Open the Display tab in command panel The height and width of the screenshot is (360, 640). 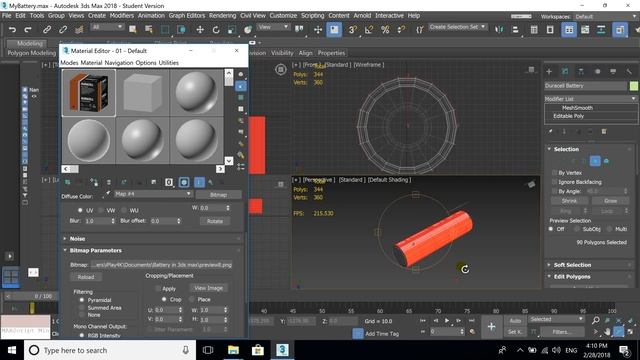tap(613, 71)
